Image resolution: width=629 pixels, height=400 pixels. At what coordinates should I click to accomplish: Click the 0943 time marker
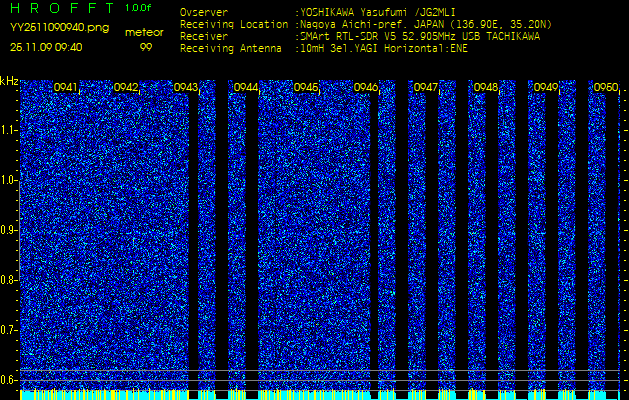186,87
